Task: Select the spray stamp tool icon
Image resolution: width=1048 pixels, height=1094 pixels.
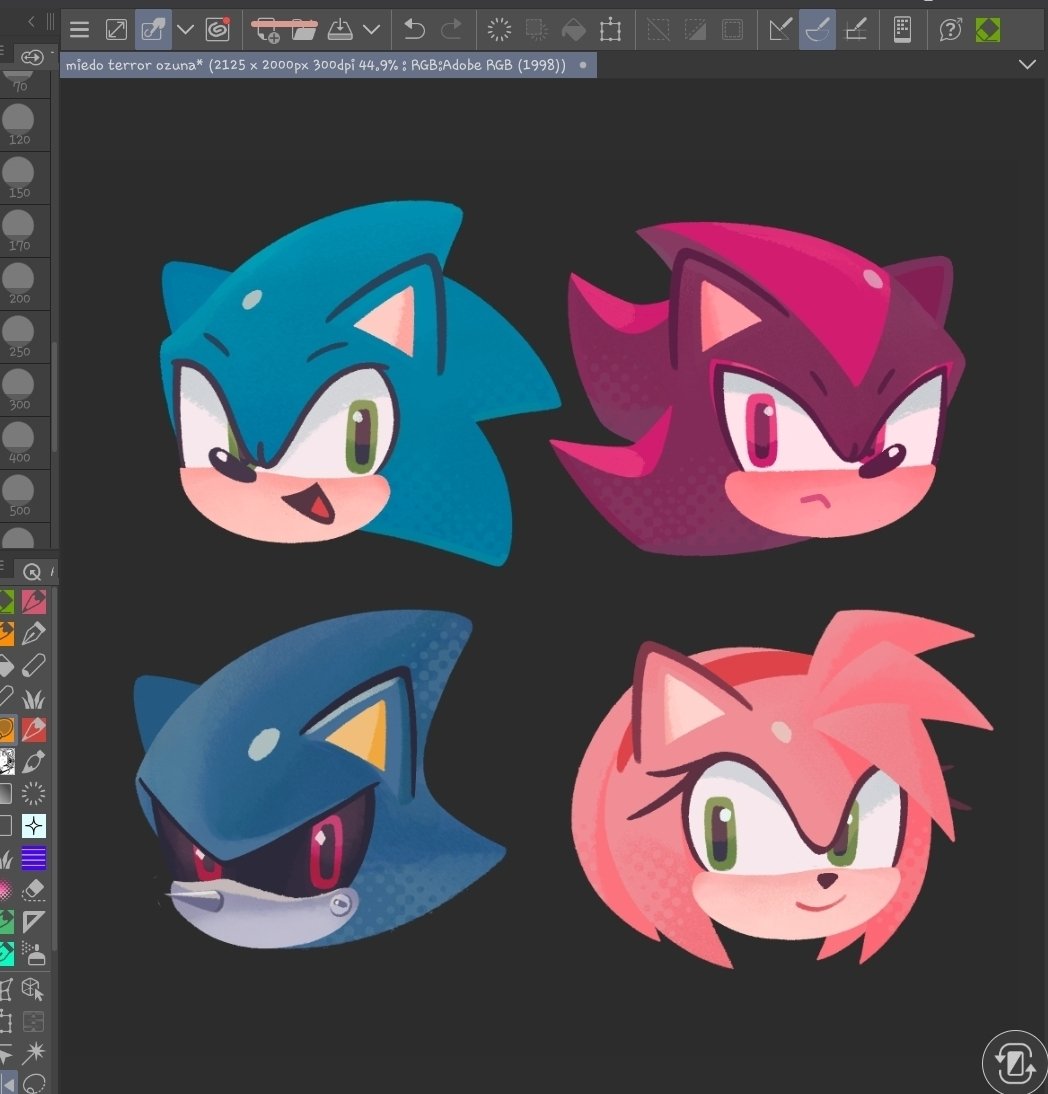Action: pos(33,953)
